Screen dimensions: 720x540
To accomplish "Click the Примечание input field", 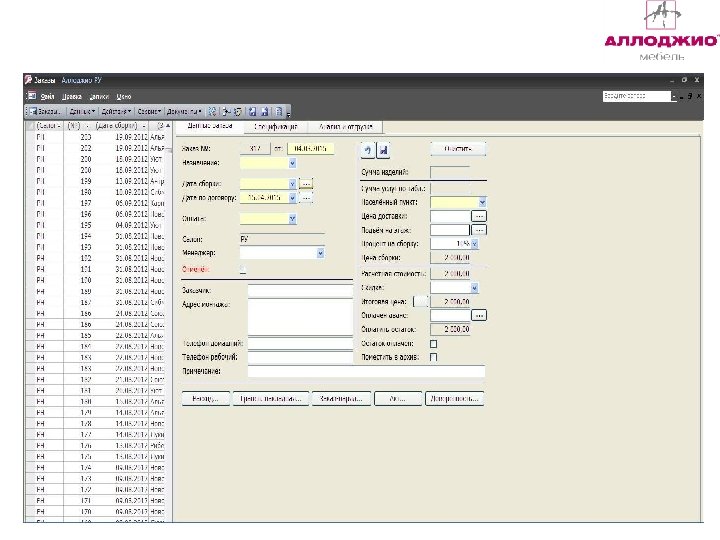I will (x=366, y=371).
